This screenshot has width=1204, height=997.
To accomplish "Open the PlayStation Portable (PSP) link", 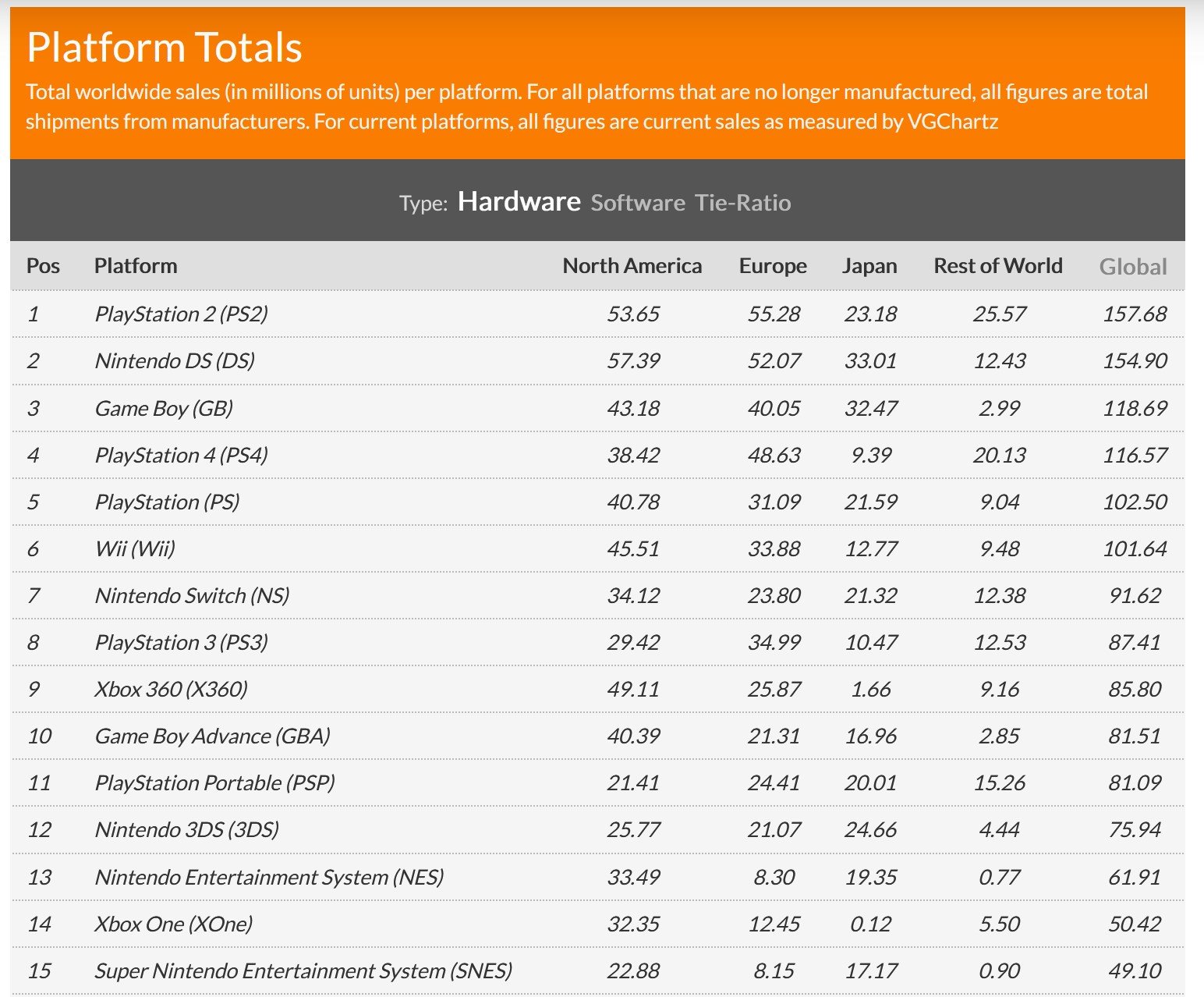I will coord(214,782).
